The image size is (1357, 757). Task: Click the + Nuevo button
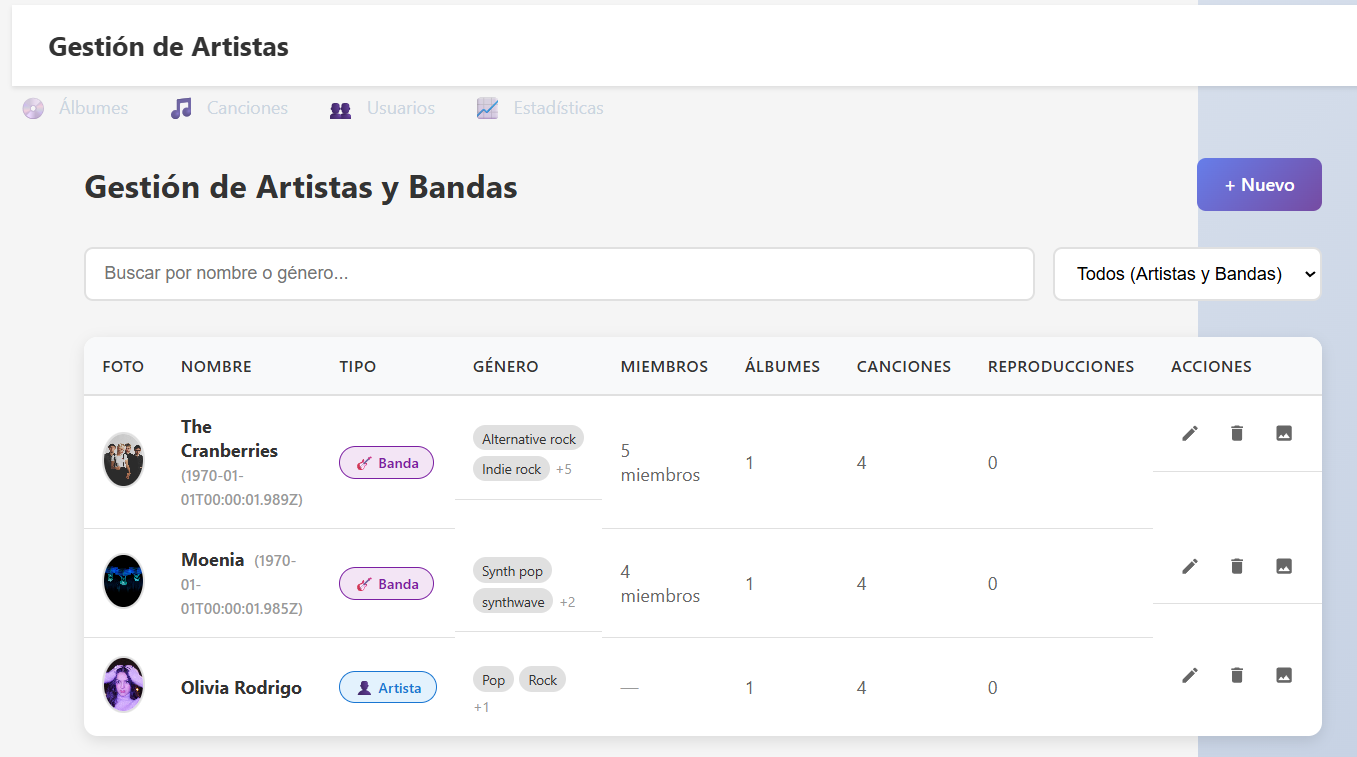click(1259, 185)
